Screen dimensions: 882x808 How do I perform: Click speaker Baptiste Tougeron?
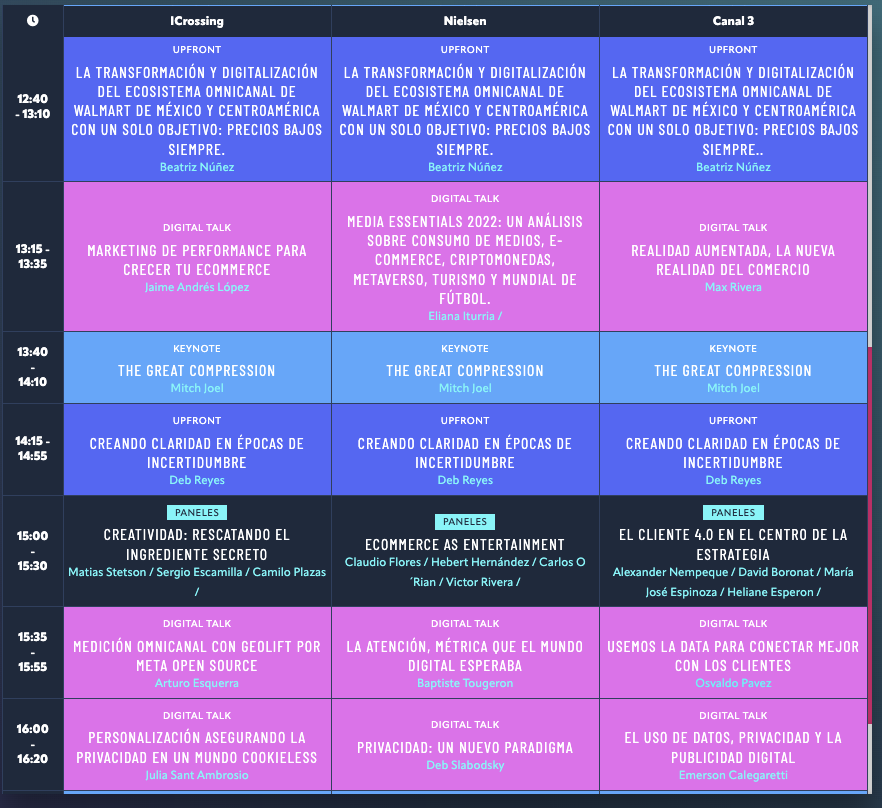(465, 683)
